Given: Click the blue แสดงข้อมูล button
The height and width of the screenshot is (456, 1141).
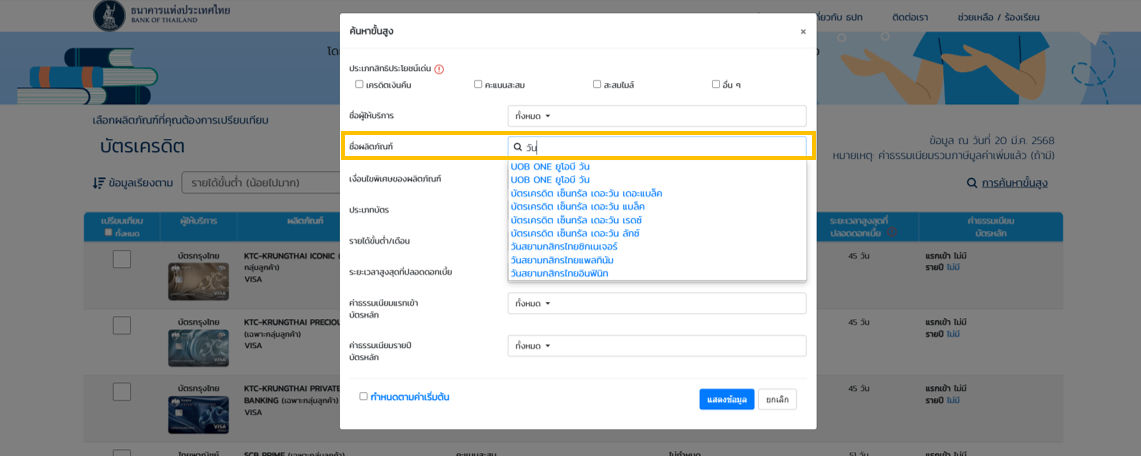Looking at the screenshot, I should [x=727, y=399].
